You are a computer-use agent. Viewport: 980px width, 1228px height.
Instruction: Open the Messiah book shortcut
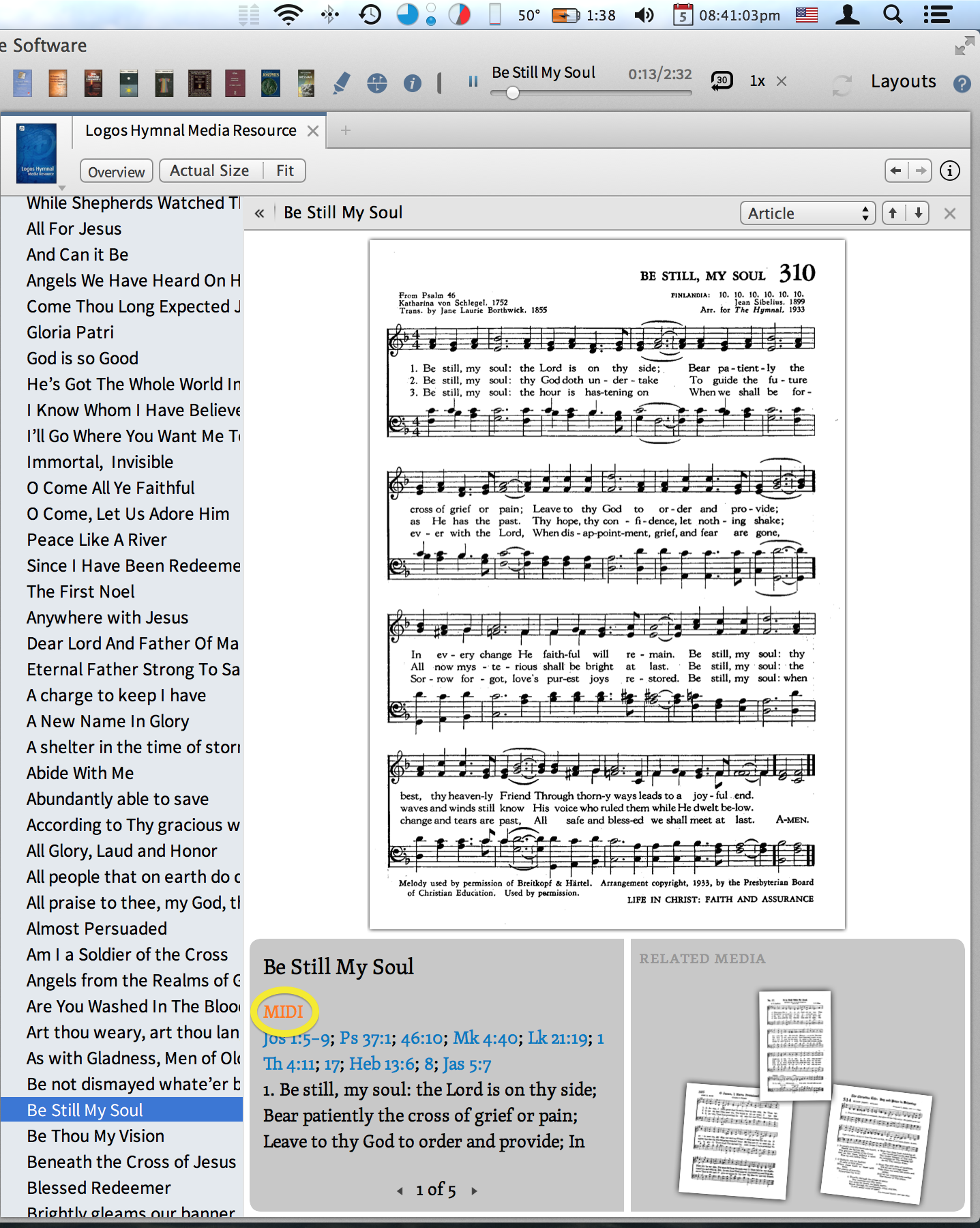pyautogui.click(x=306, y=83)
